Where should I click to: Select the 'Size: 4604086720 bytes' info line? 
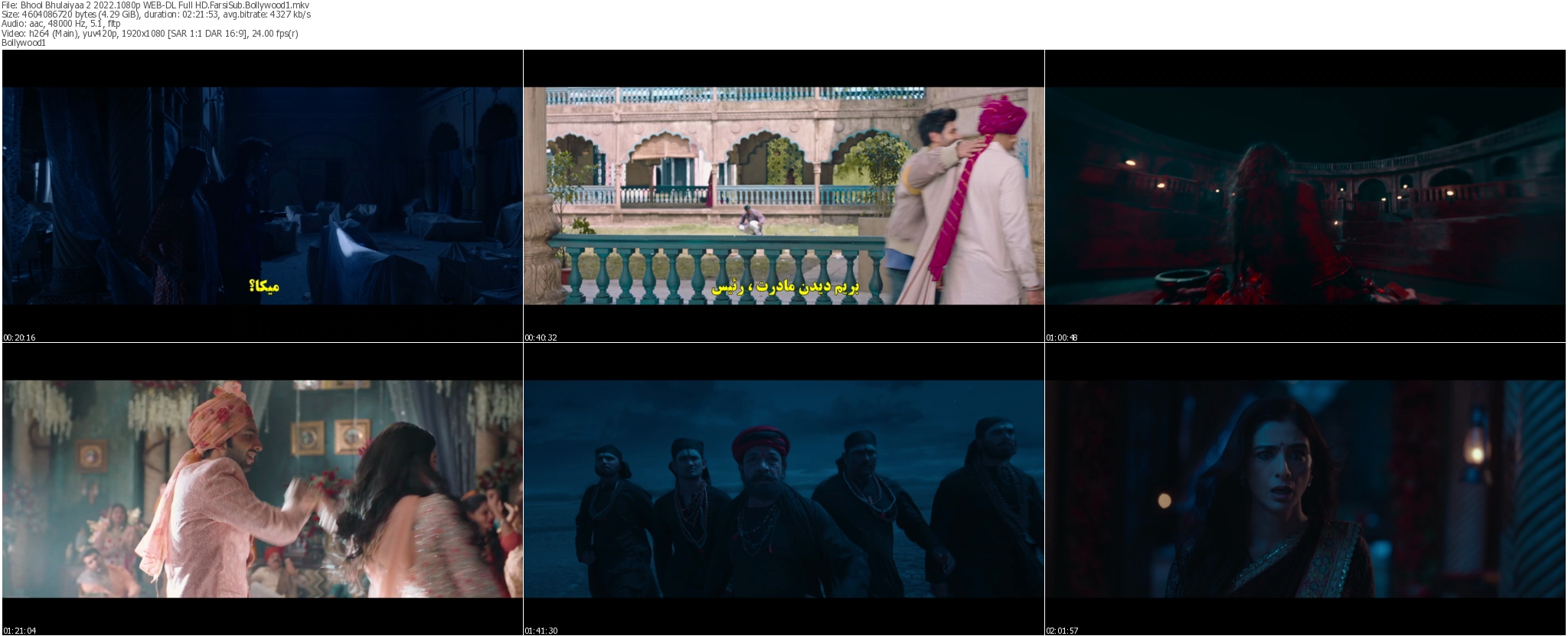point(156,14)
